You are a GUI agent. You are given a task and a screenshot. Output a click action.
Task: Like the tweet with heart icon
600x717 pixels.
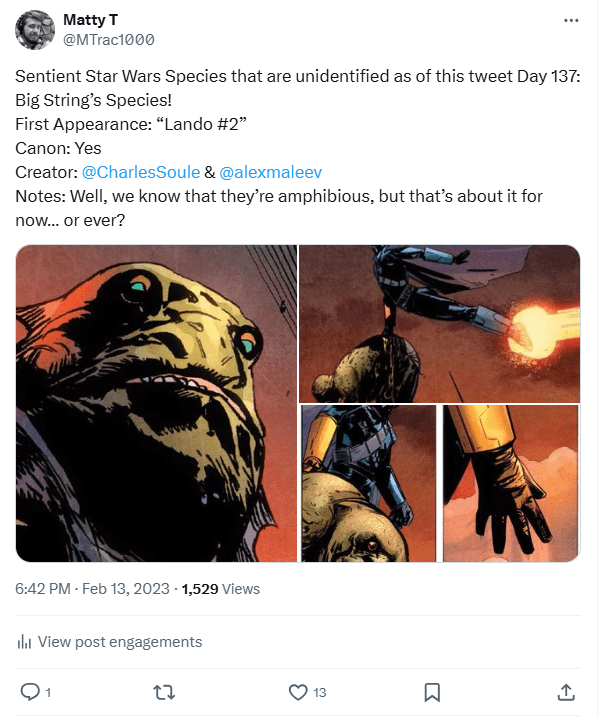297,691
